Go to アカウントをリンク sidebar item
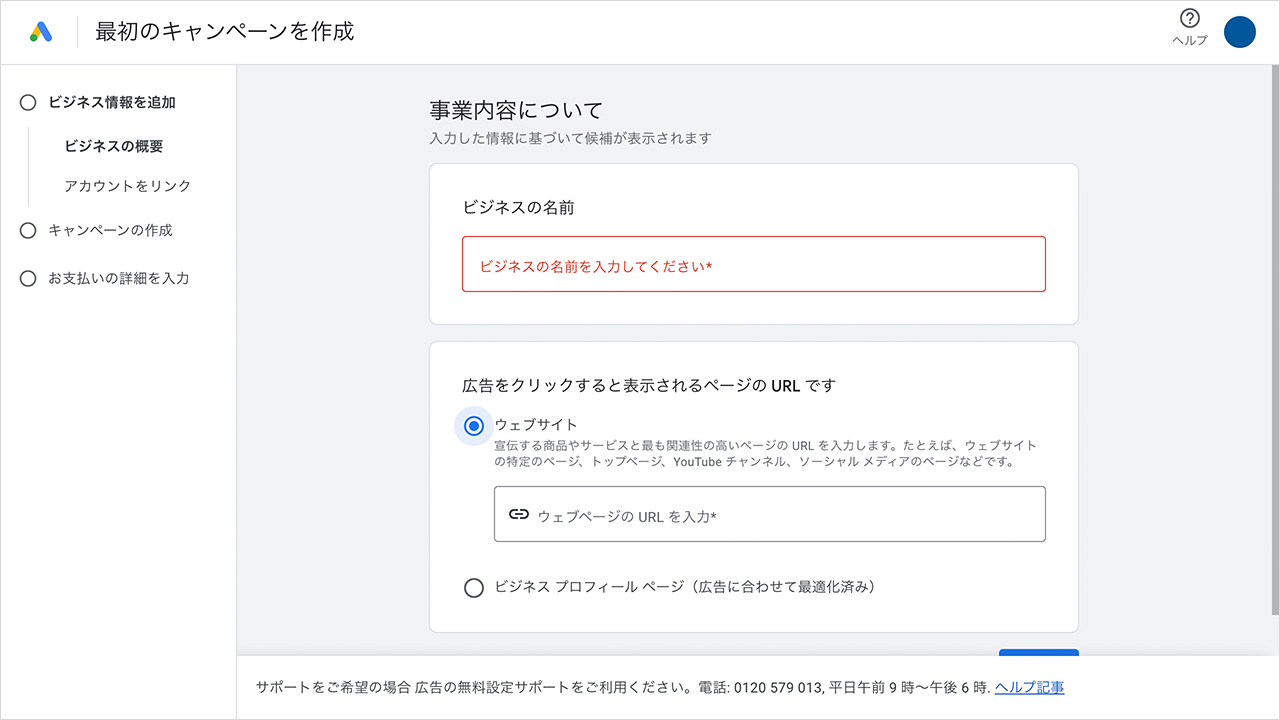This screenshot has width=1280, height=720. [127, 186]
